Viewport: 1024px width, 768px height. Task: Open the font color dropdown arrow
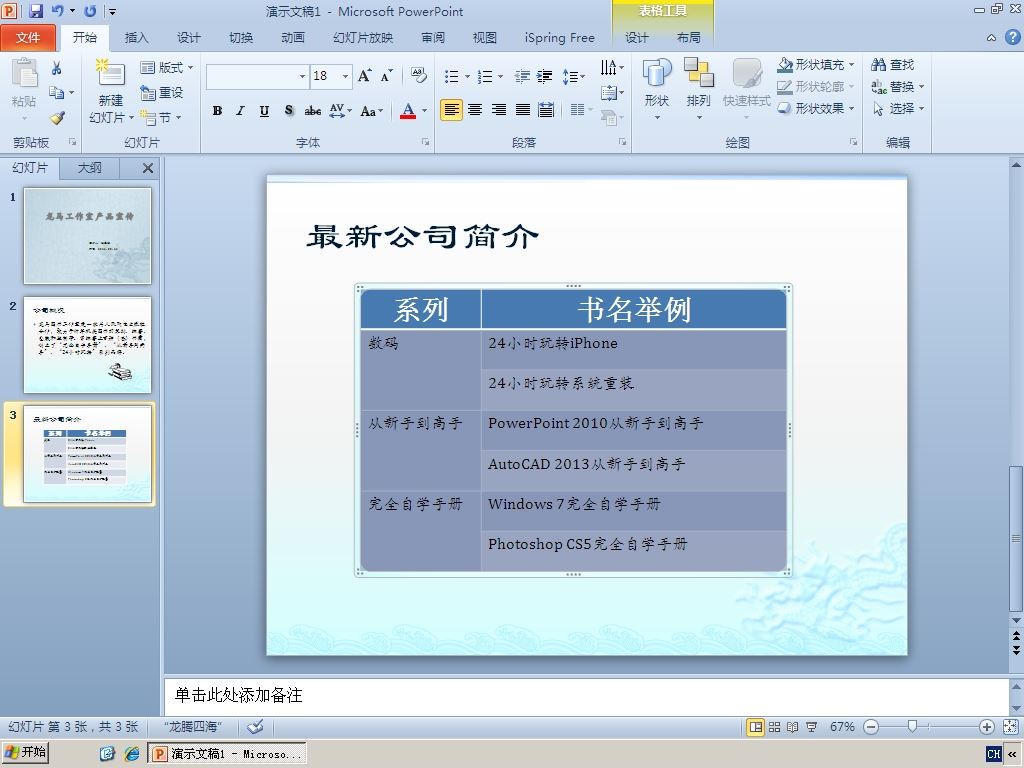click(x=424, y=110)
